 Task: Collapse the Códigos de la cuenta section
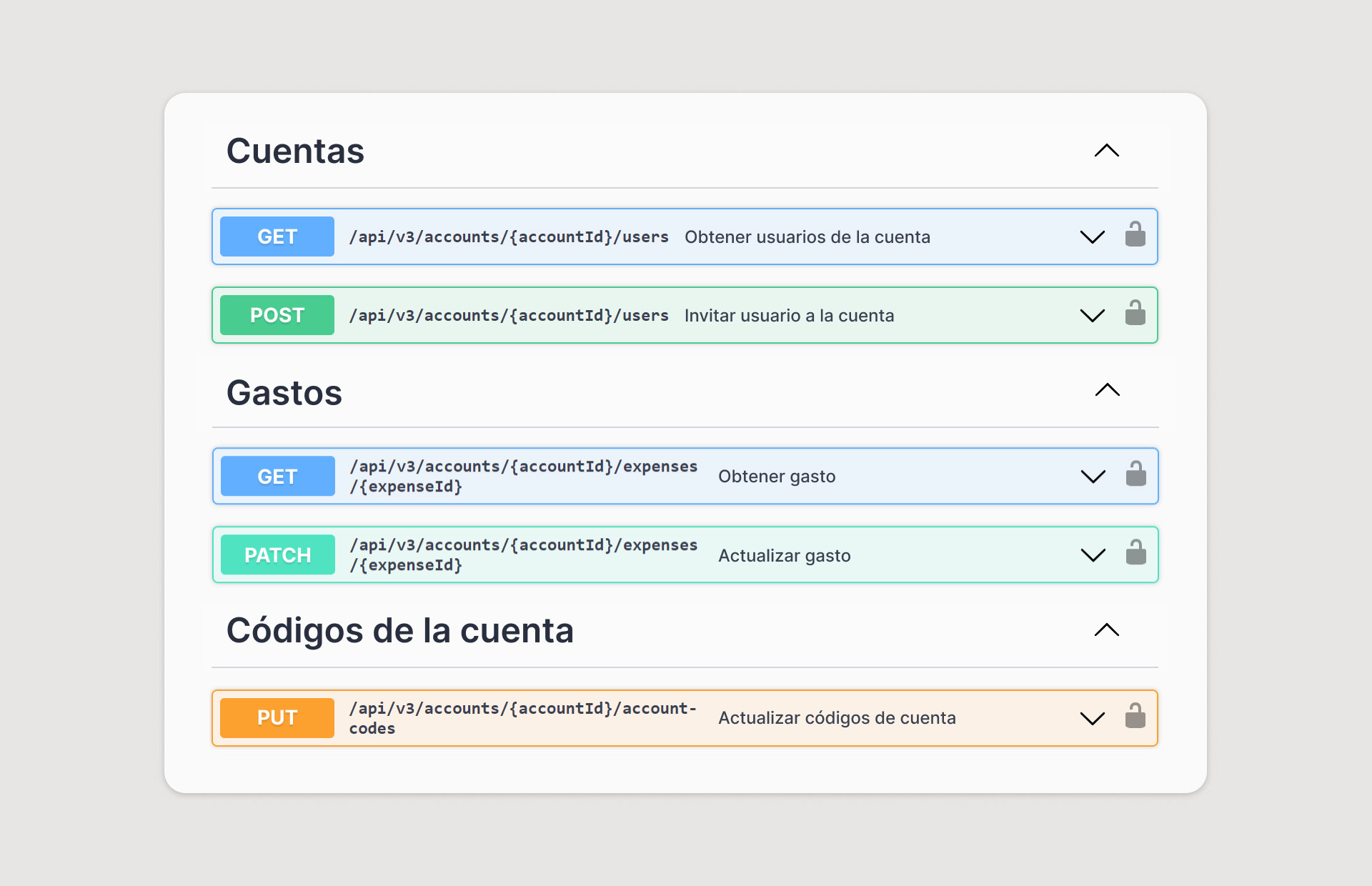(x=1107, y=629)
